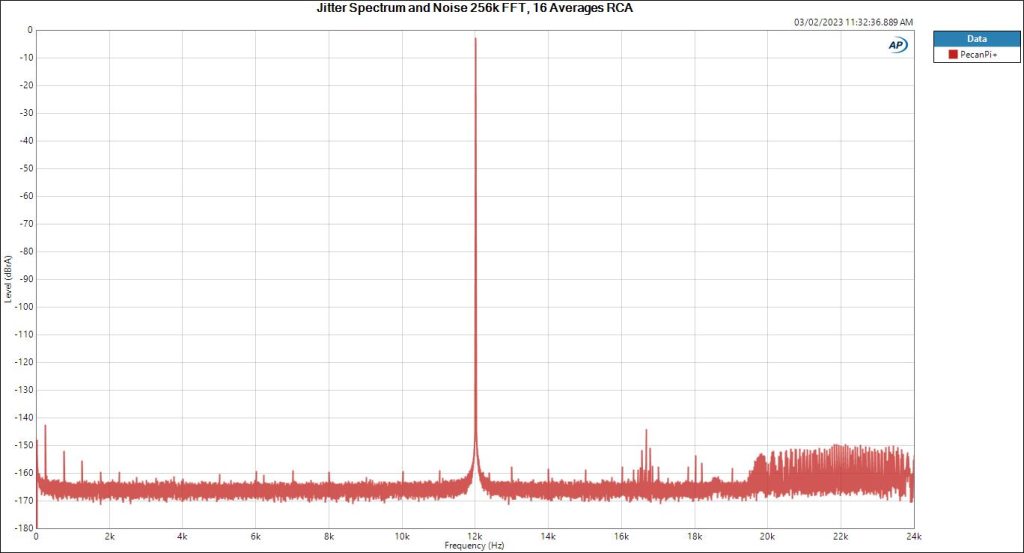Click the raised noise band near 22k

[x=840, y=465]
